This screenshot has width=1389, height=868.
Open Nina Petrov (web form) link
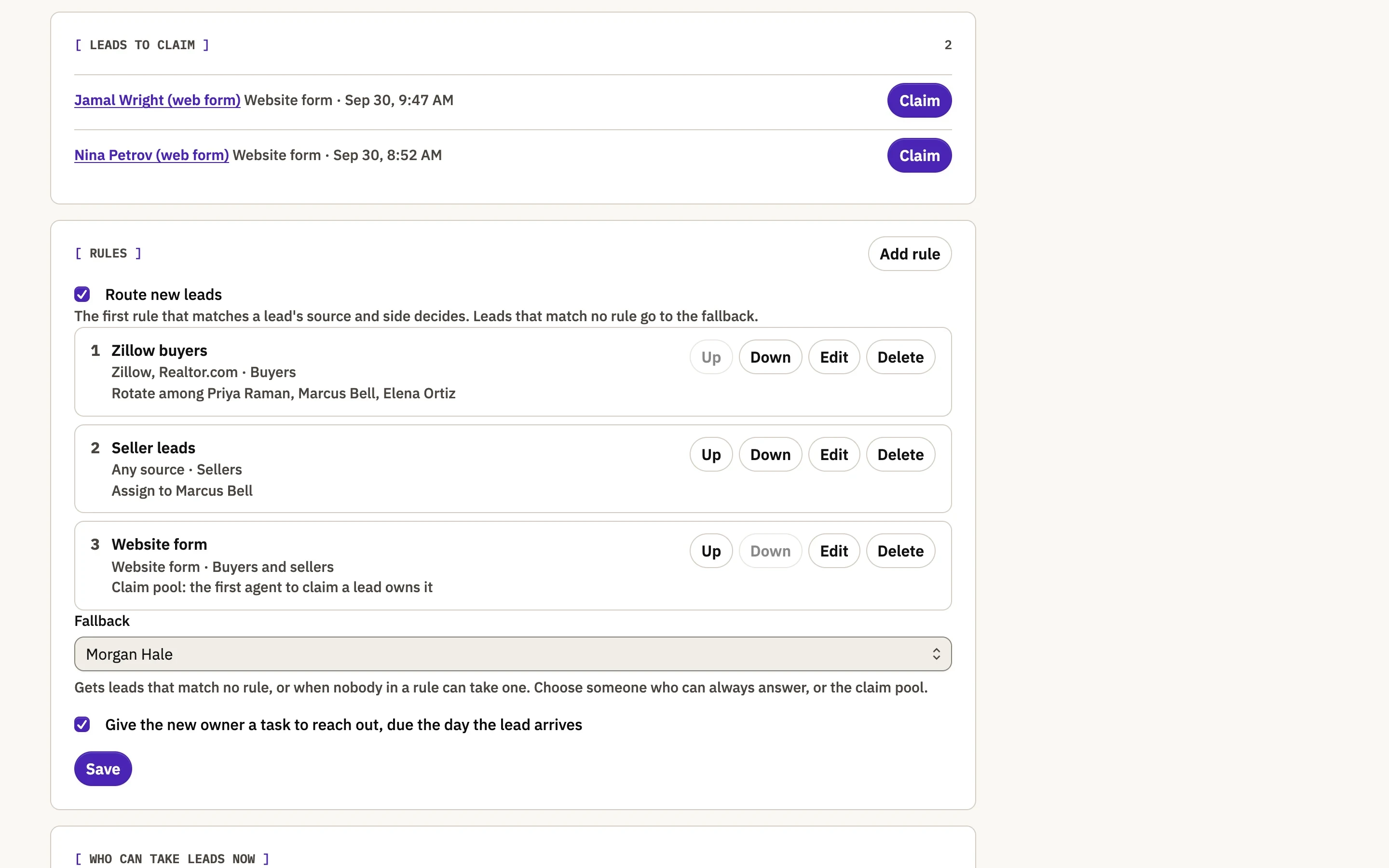coord(151,155)
